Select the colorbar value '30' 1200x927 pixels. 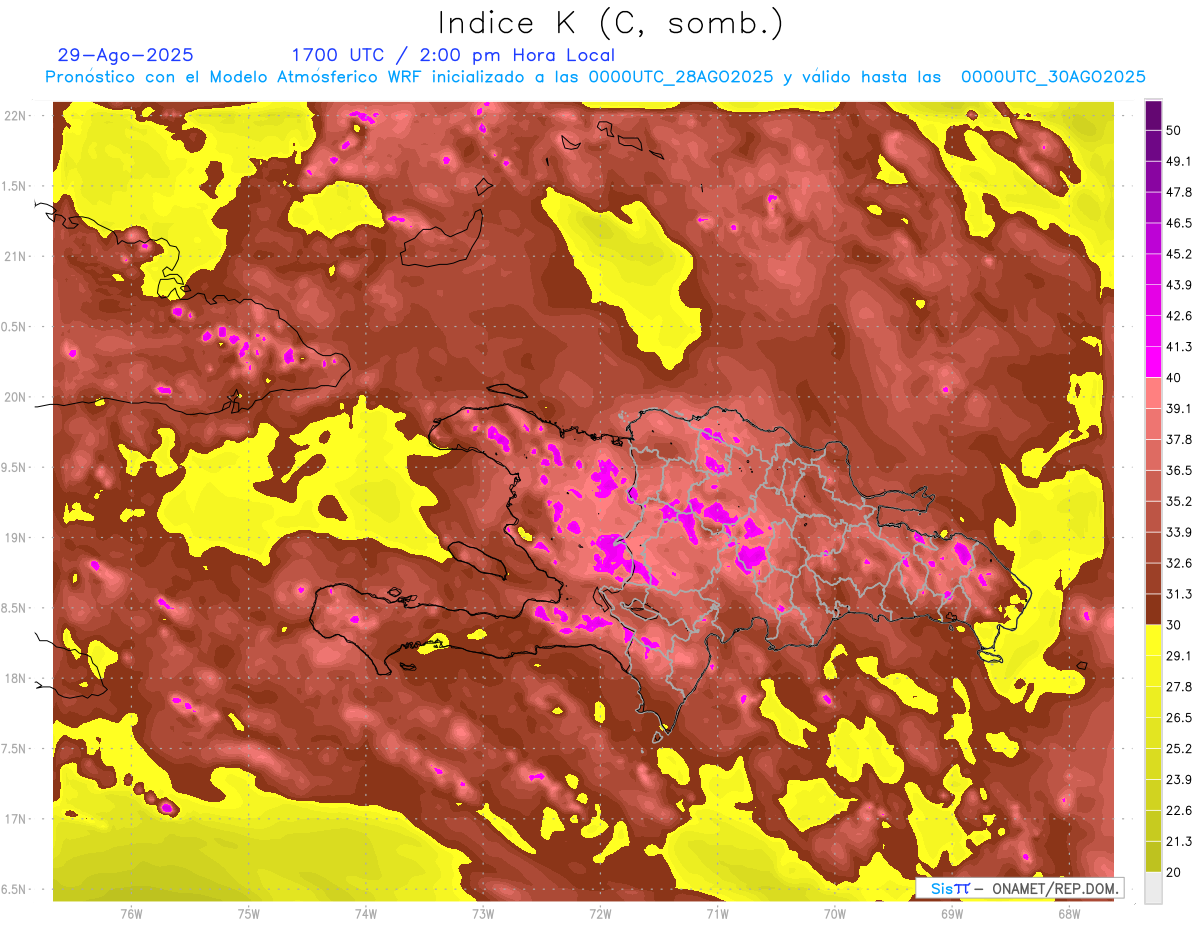(x=1173, y=625)
